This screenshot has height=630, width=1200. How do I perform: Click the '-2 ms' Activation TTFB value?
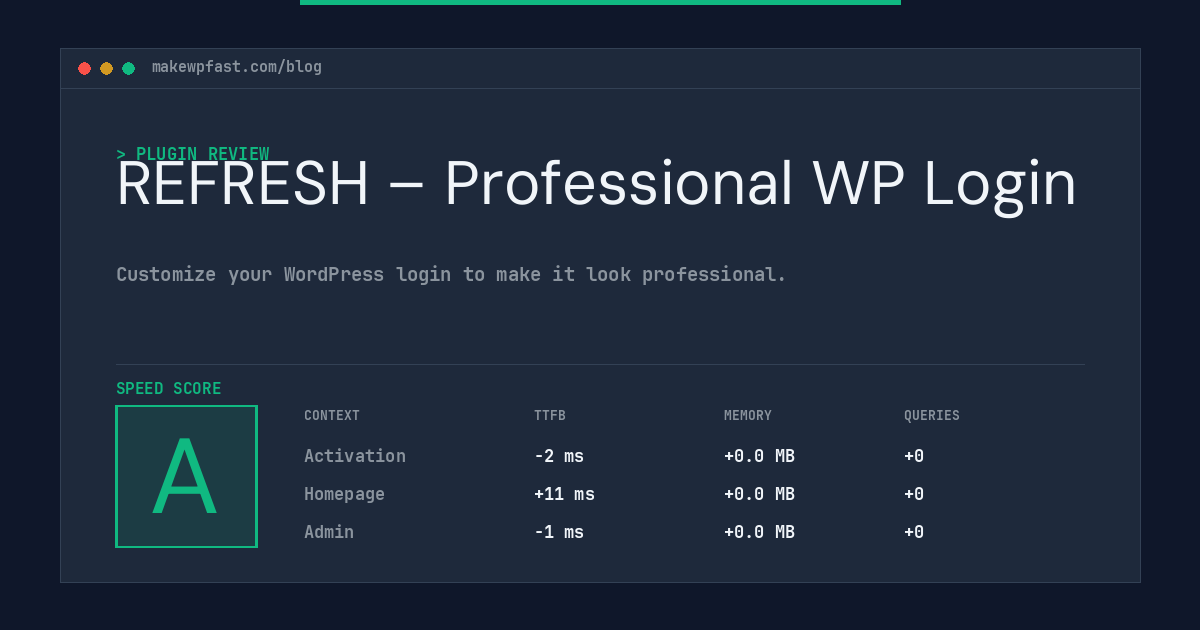point(559,456)
